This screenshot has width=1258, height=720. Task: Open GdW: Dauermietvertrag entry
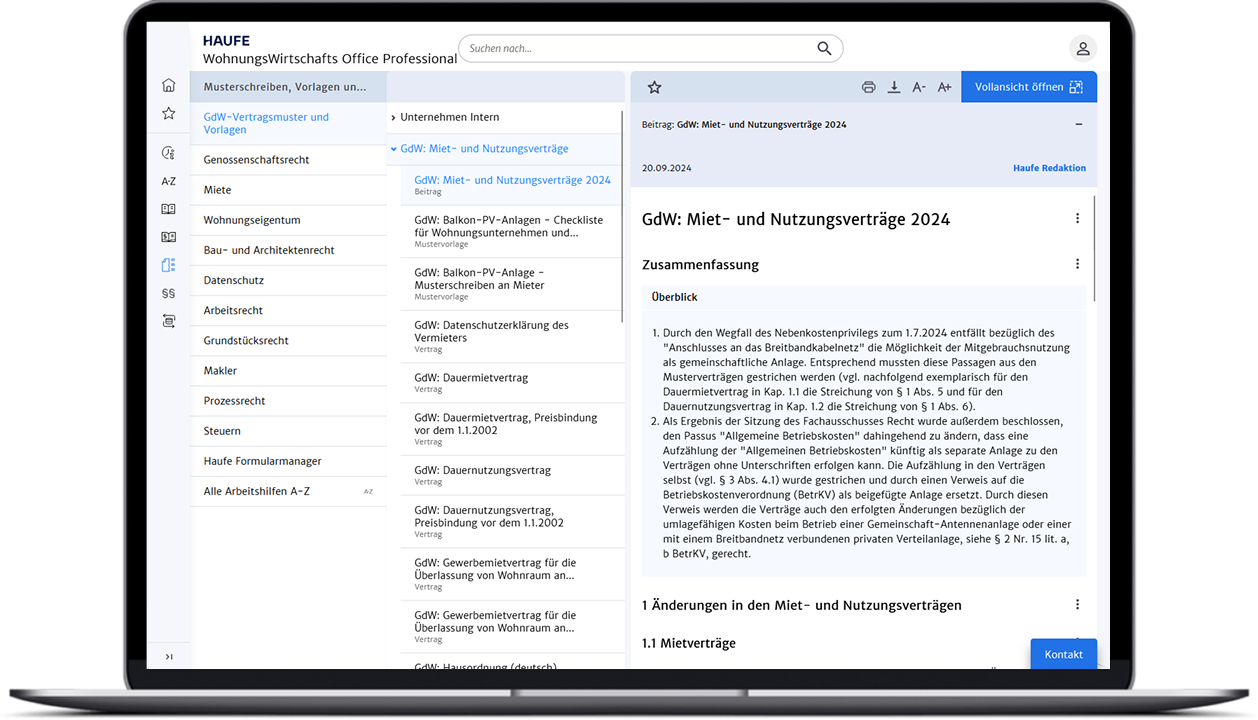pyautogui.click(x=512, y=383)
